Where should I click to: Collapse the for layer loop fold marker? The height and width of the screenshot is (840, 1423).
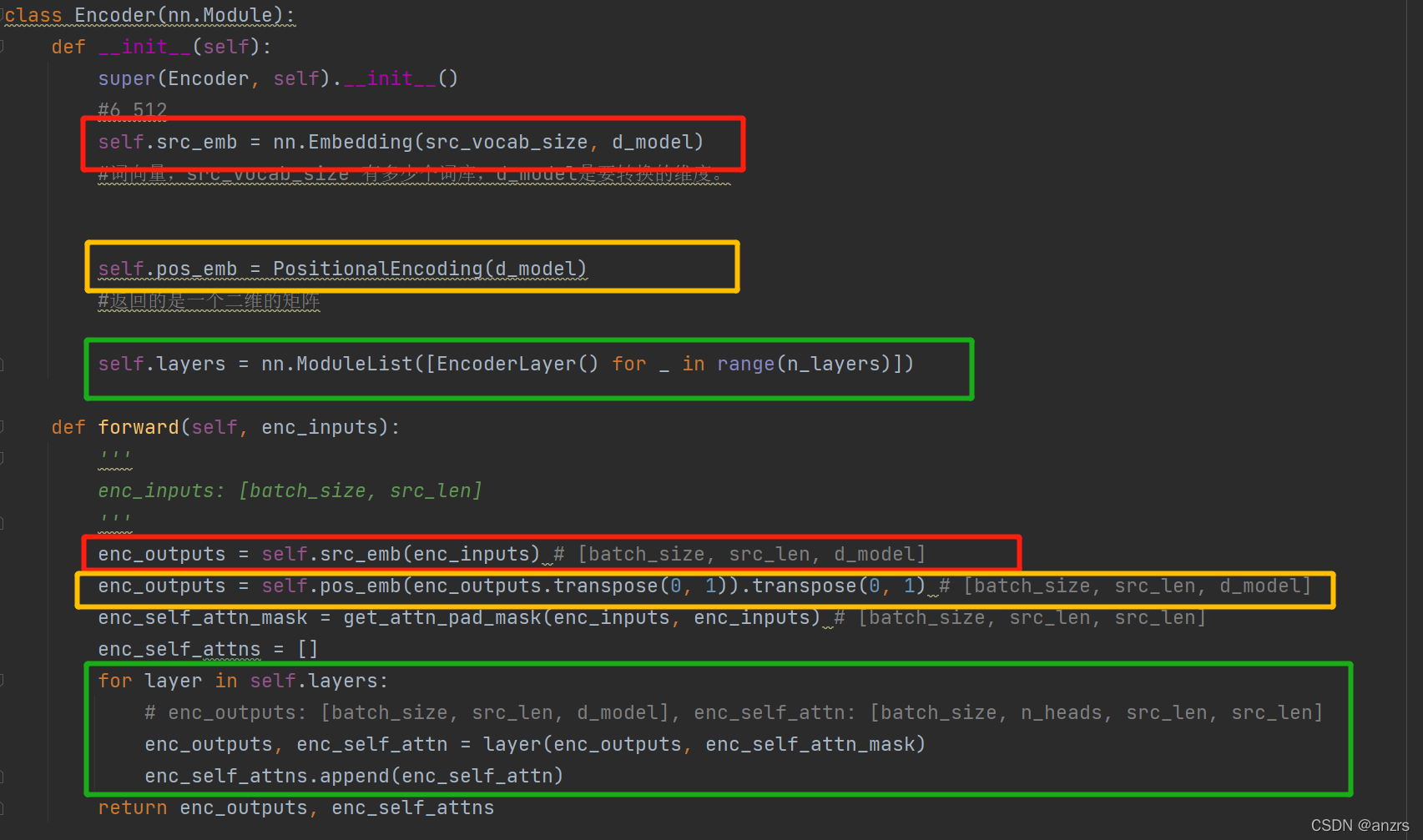(x=7, y=681)
